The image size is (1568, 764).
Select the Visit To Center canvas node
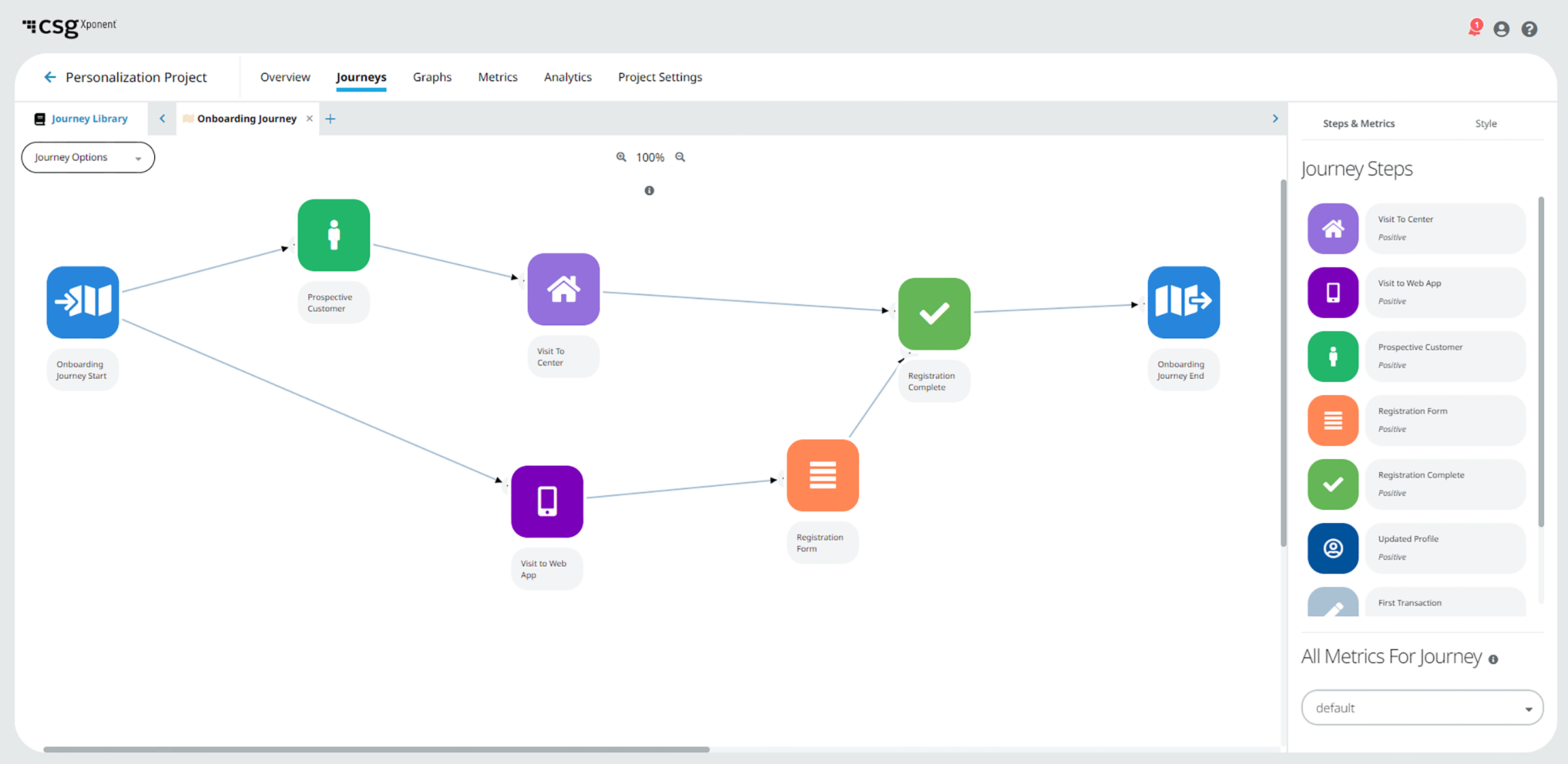coord(563,289)
